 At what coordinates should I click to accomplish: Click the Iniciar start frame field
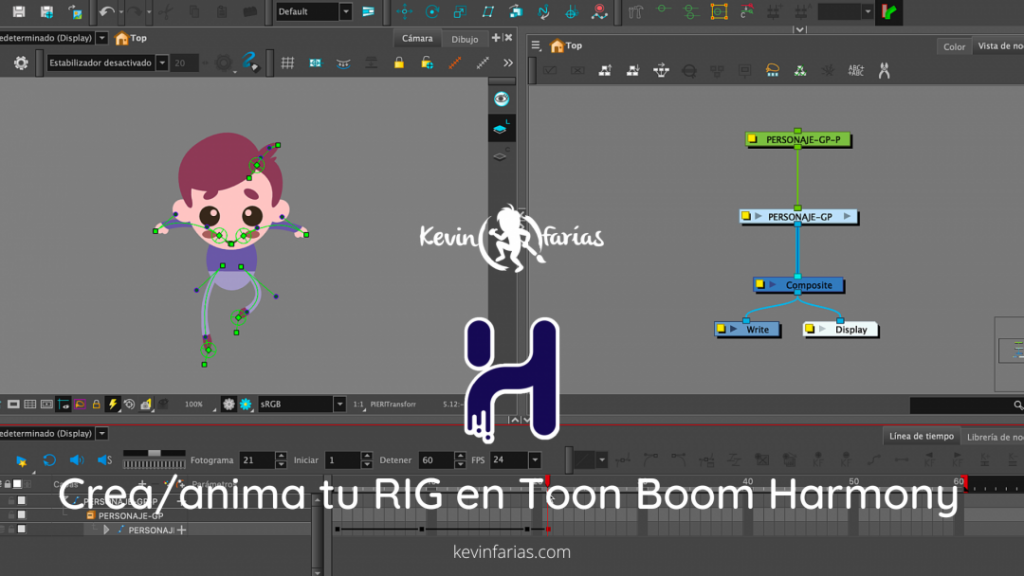pyautogui.click(x=343, y=460)
